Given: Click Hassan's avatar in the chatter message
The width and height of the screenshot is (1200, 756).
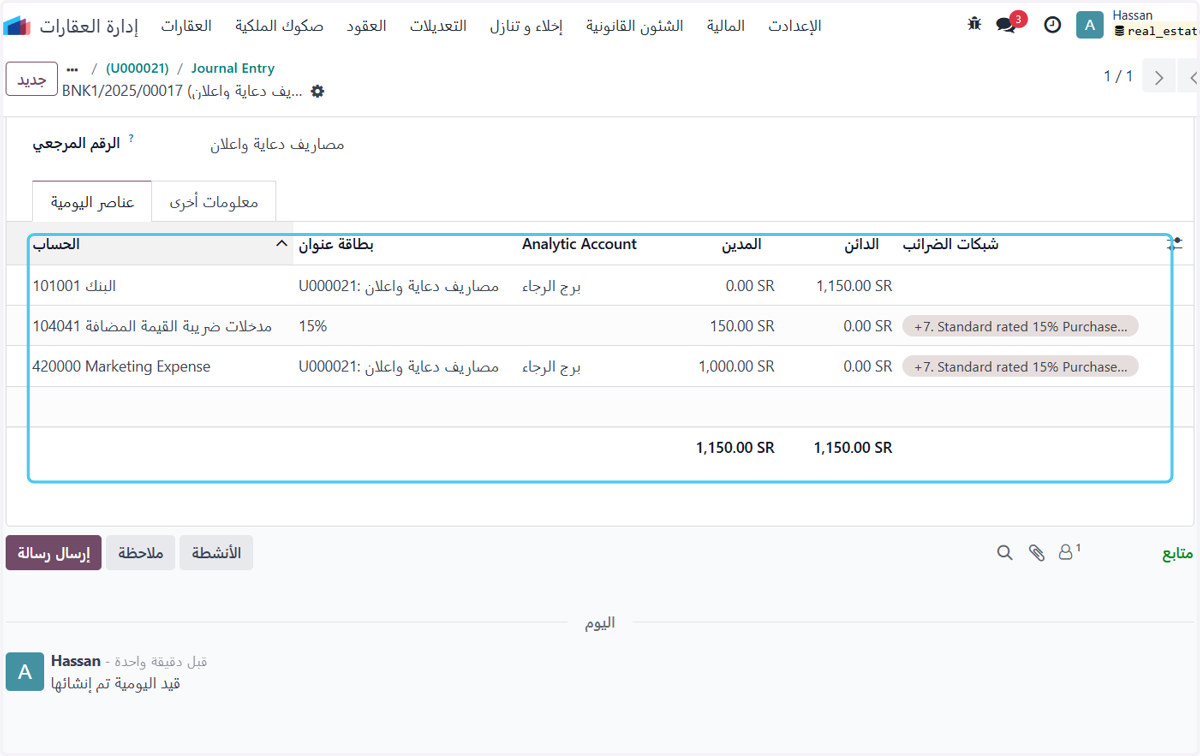Looking at the screenshot, I should 25,672.
